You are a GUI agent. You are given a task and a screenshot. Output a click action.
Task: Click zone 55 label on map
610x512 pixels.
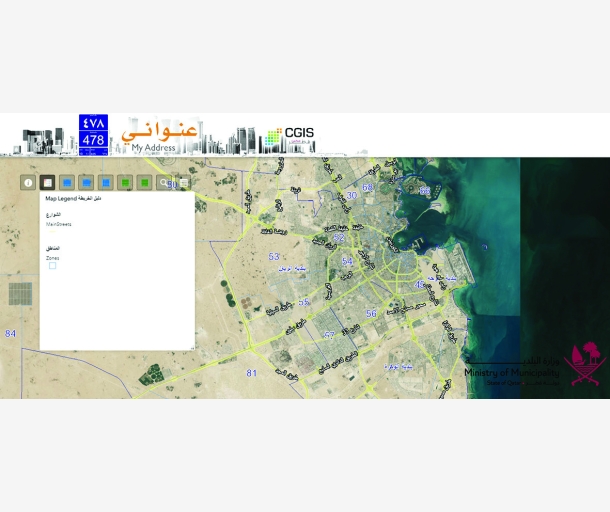pyautogui.click(x=304, y=302)
